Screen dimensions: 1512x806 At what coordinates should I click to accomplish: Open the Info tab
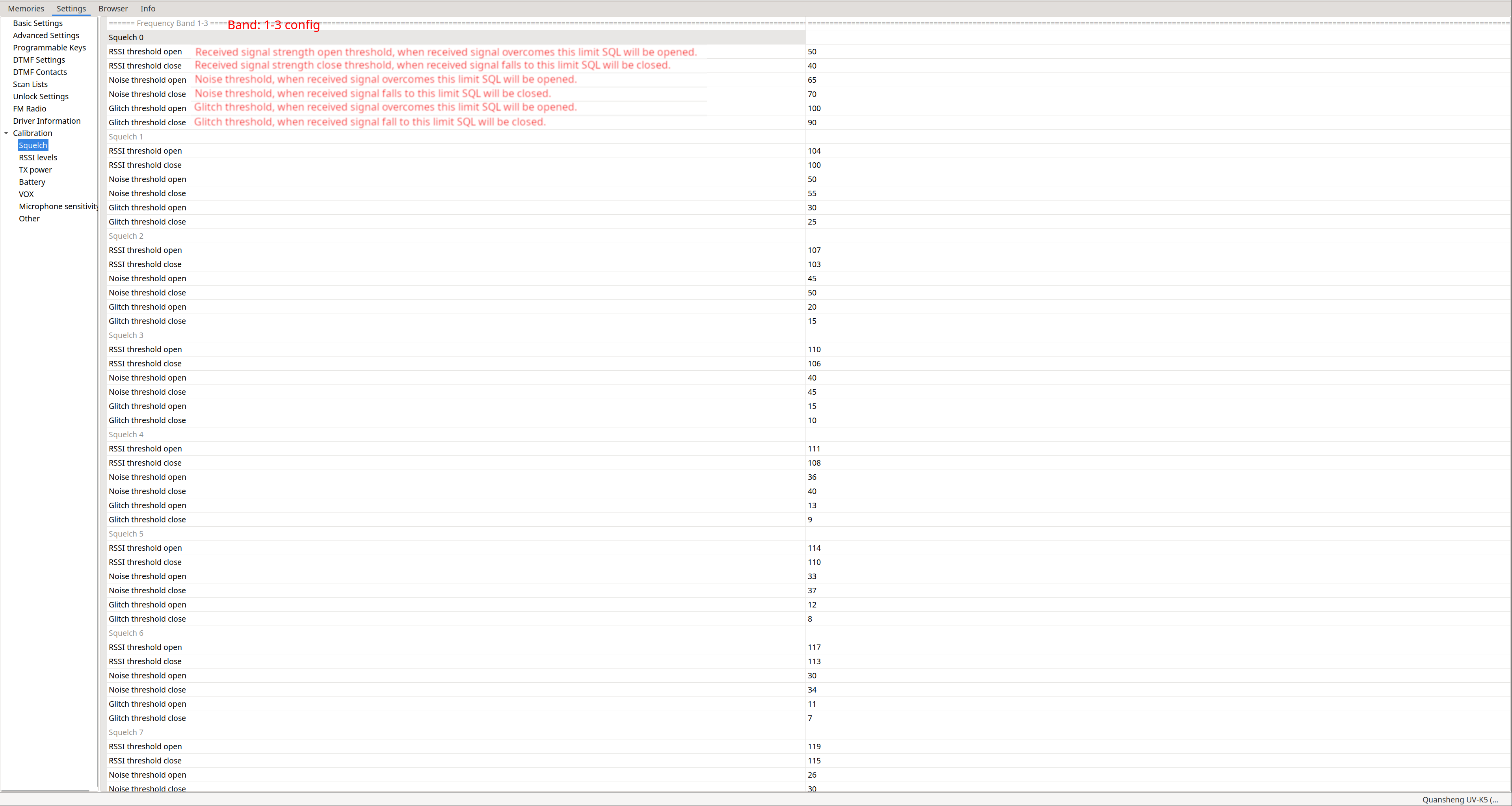pos(148,8)
